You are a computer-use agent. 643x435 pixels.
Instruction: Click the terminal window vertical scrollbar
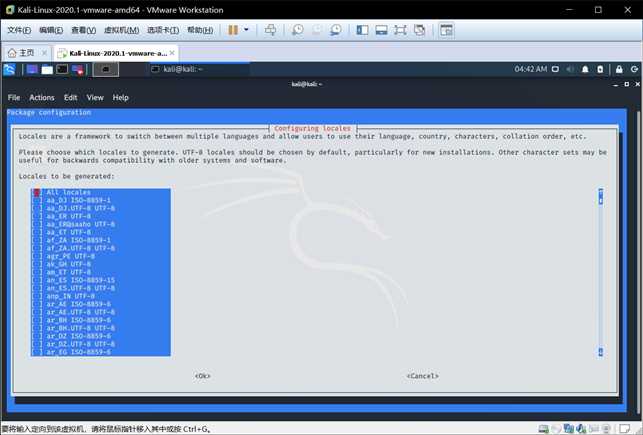coord(638,262)
